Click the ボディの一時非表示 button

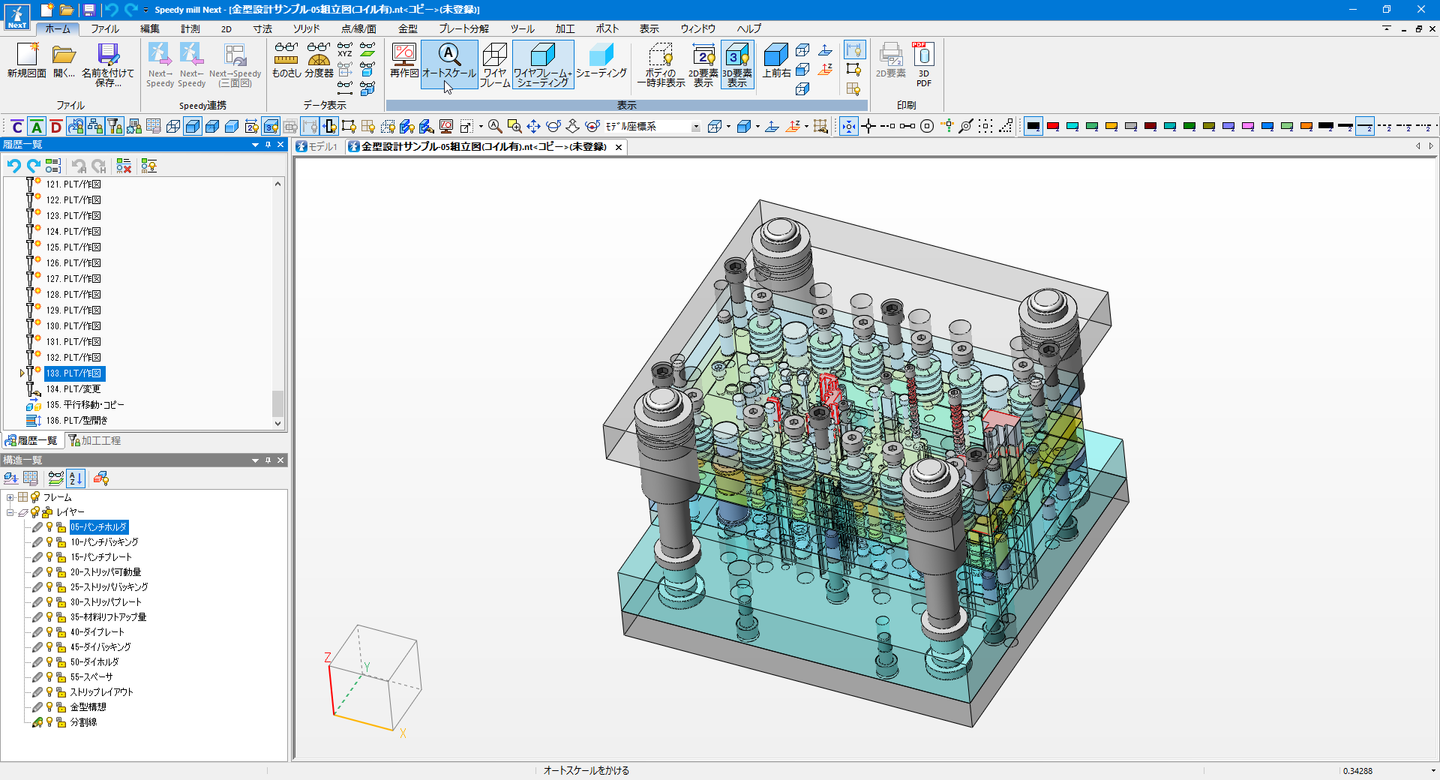660,63
